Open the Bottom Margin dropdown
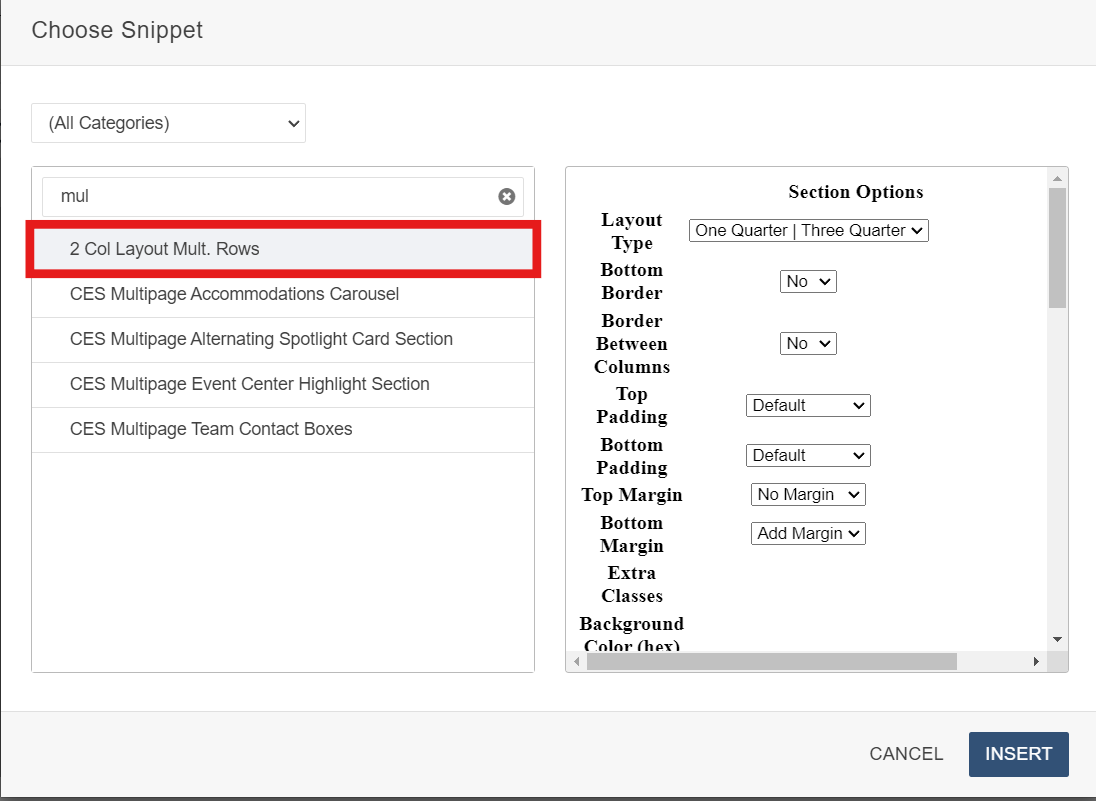Viewport: 1096px width, 801px height. point(807,533)
